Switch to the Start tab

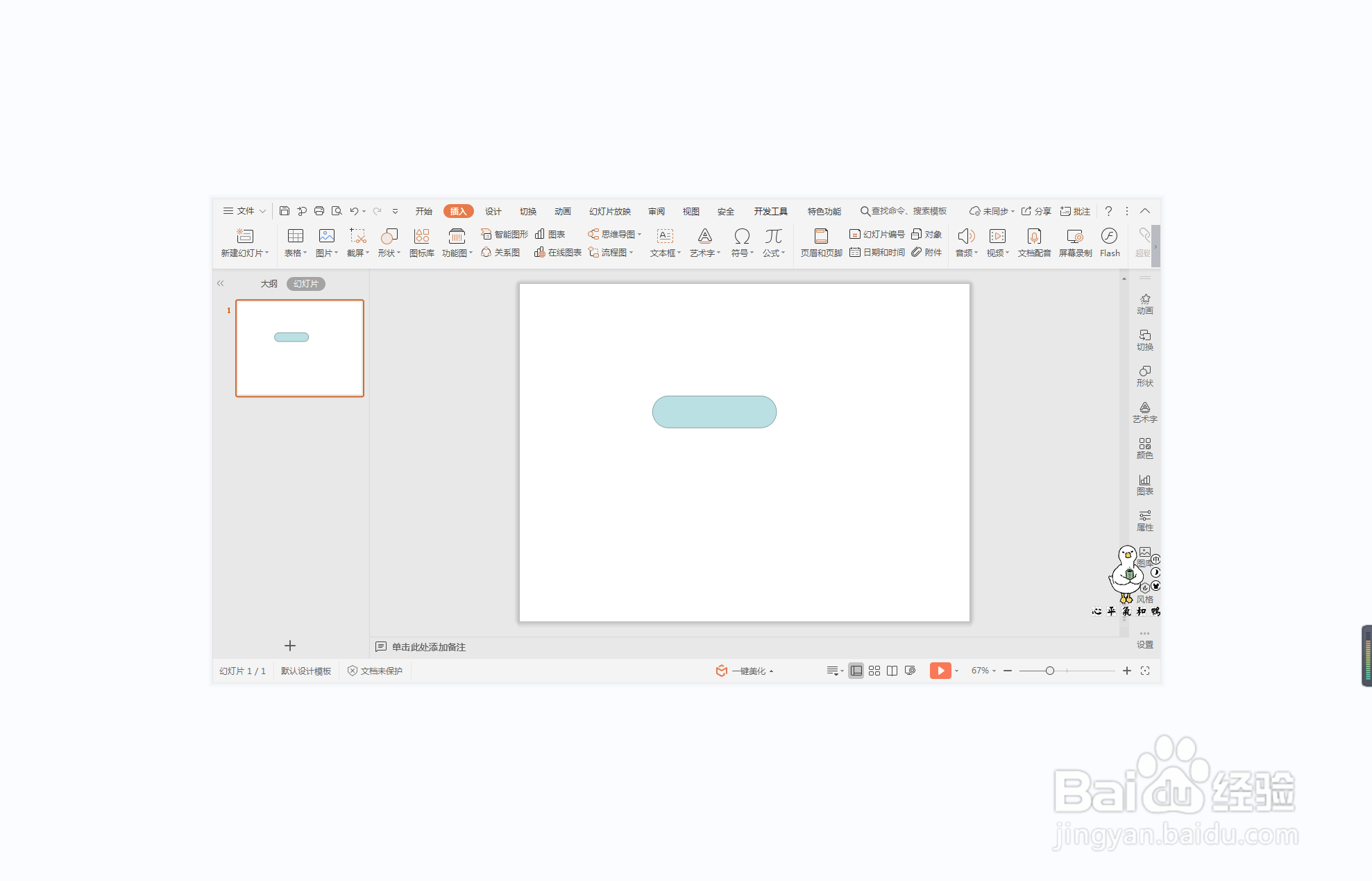(424, 211)
